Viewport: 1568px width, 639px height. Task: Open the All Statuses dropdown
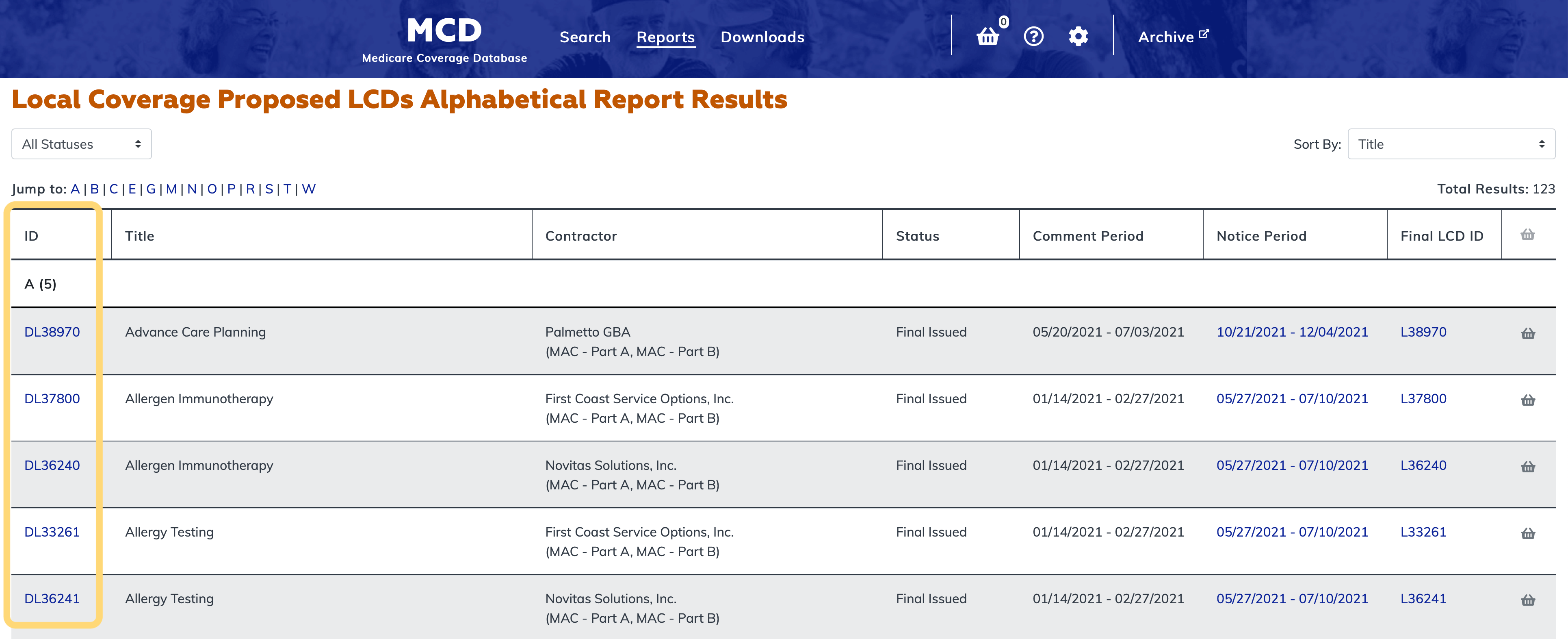point(82,144)
